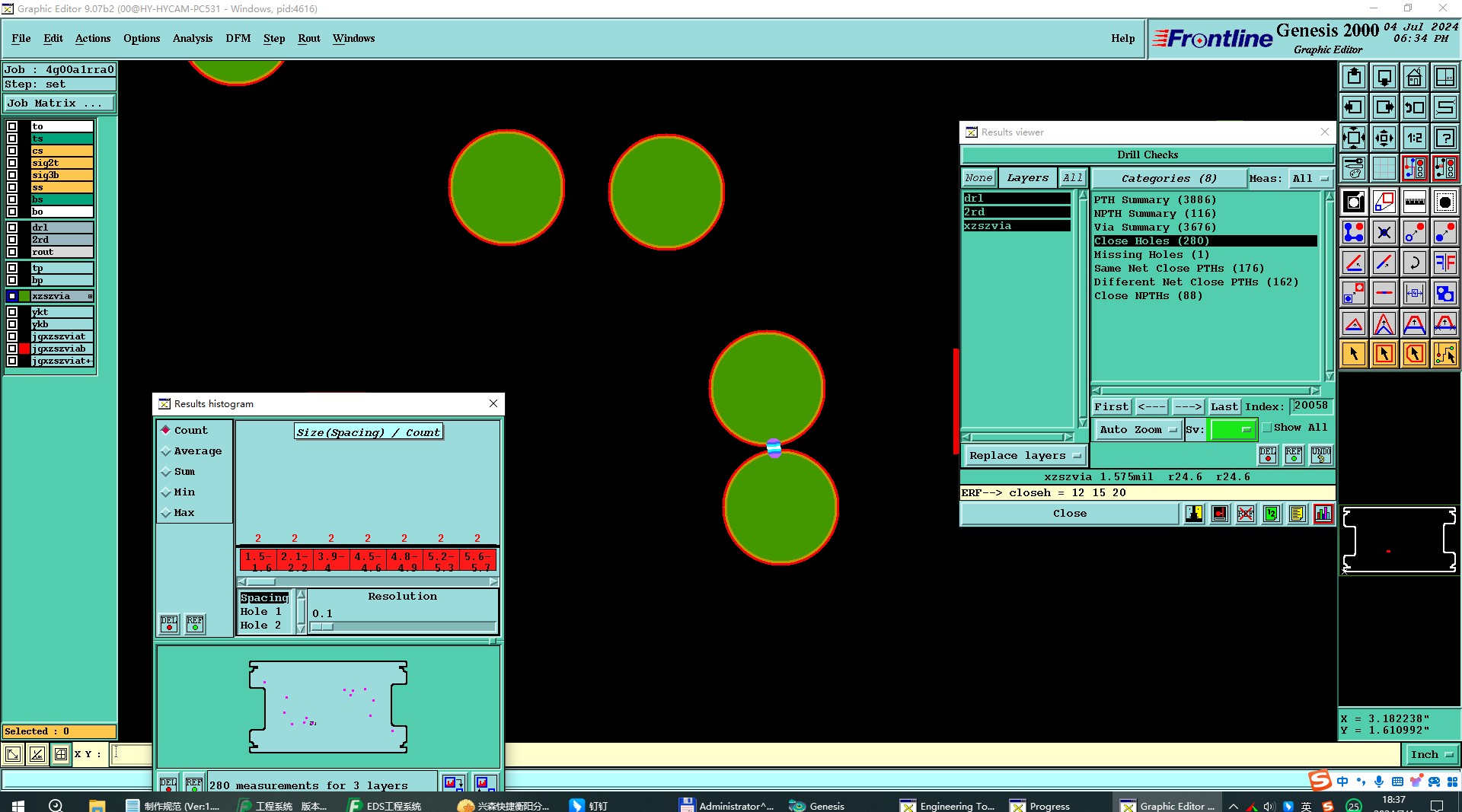
Task: Click the zoom out shrink icon
Action: (1384, 138)
